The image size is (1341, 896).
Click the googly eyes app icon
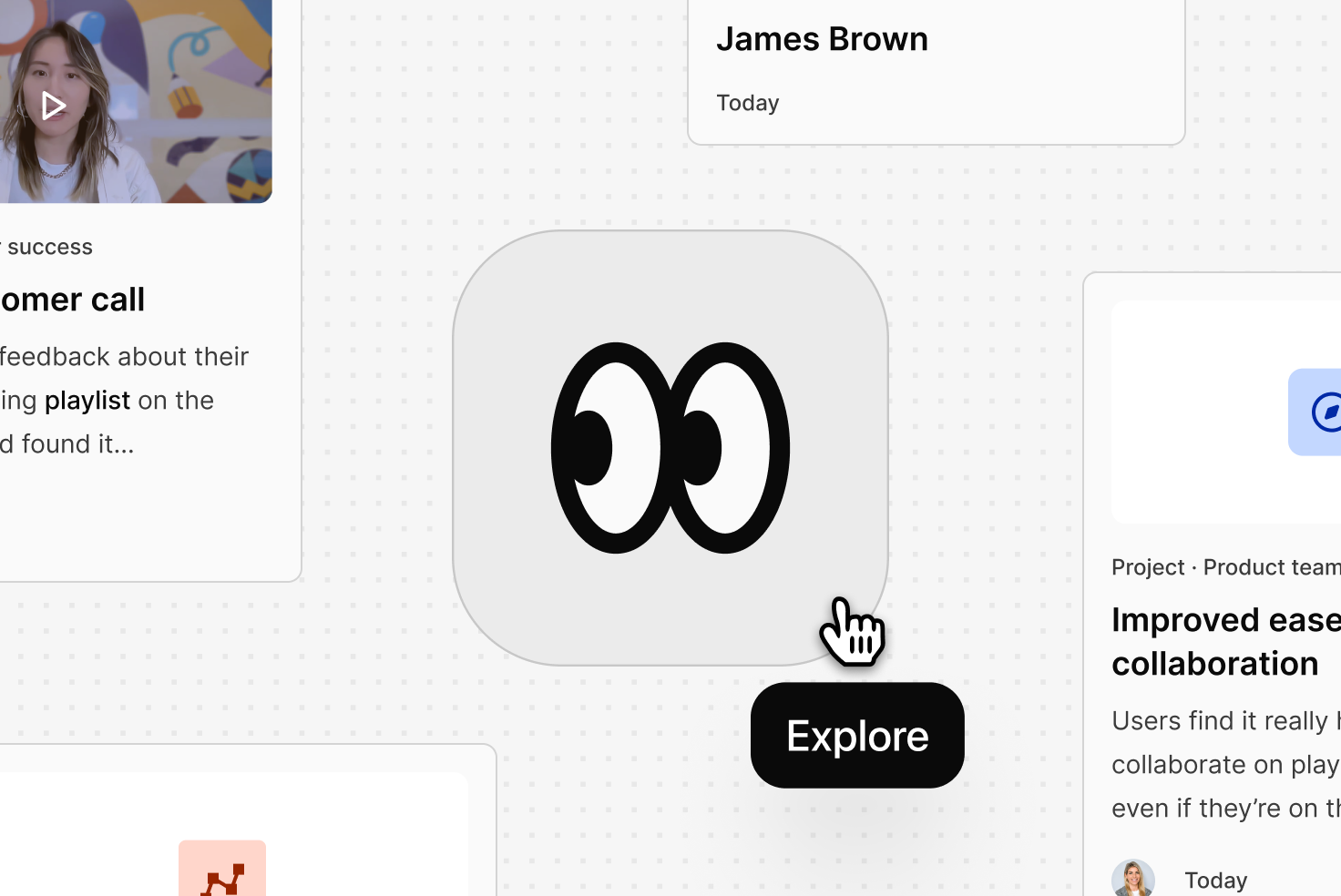(670, 448)
